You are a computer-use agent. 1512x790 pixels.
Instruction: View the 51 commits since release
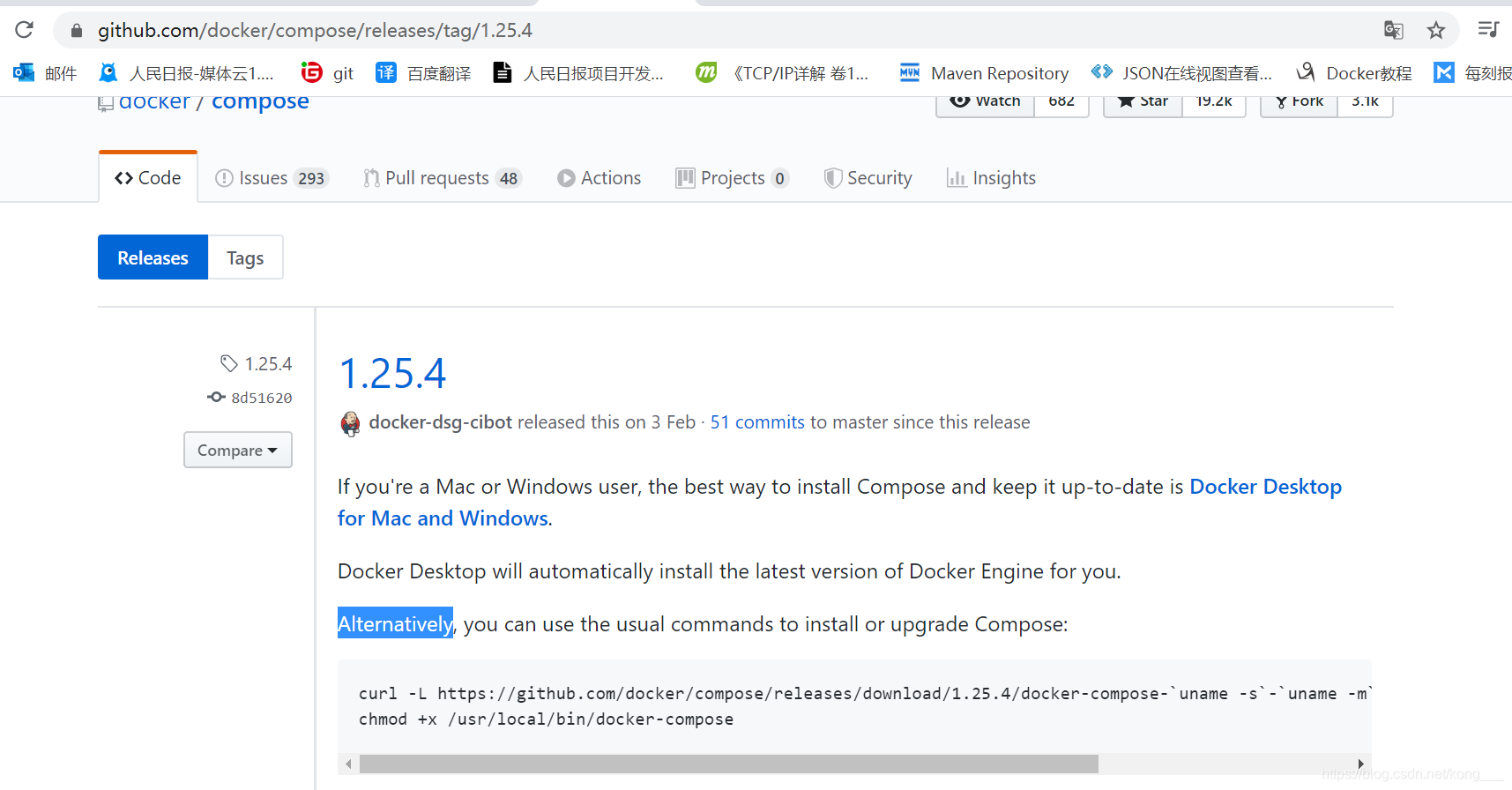click(757, 422)
